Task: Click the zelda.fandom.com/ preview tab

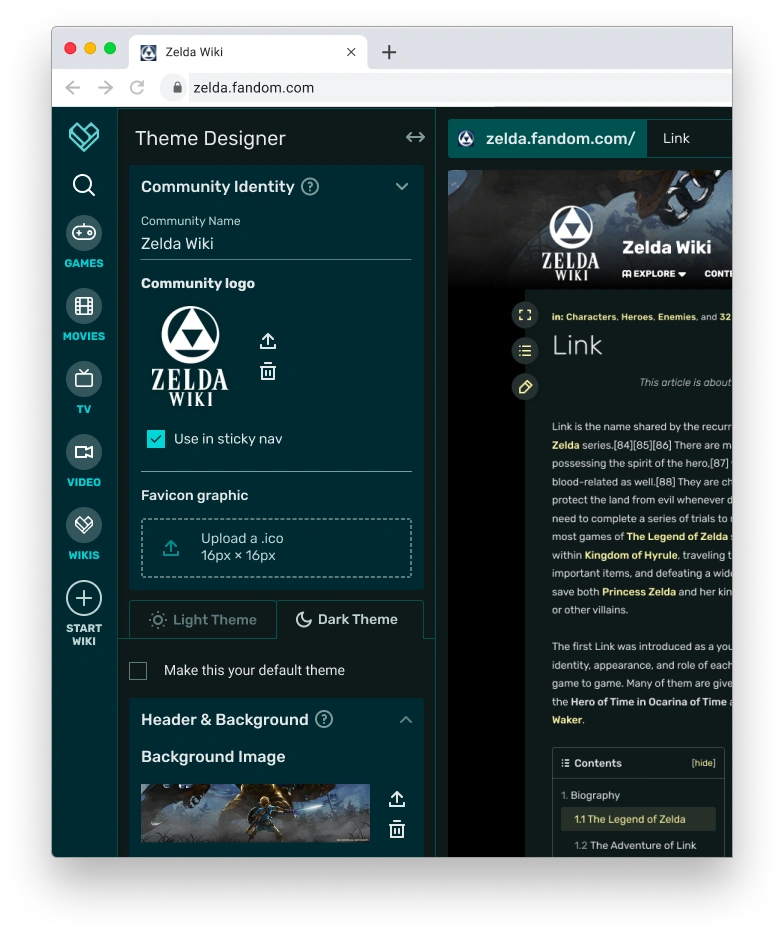Action: (547, 138)
